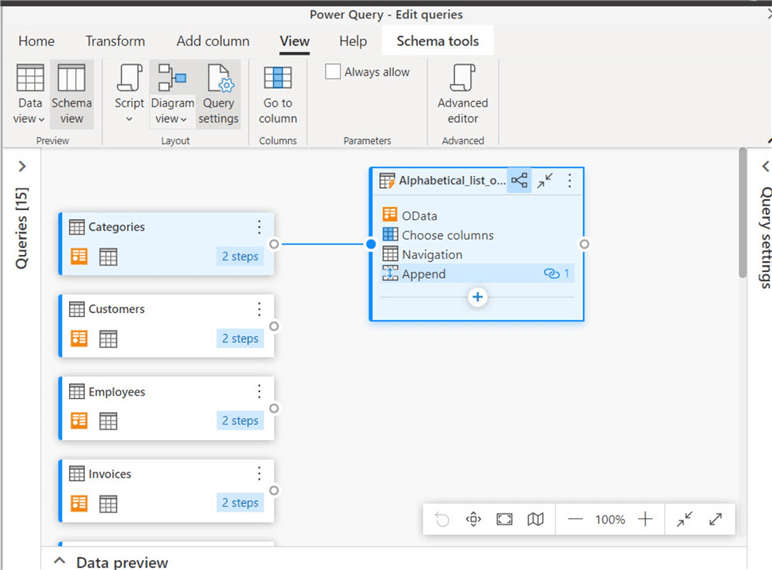The height and width of the screenshot is (570, 772).
Task: Select the Employees query title
Action: pyautogui.click(x=117, y=392)
